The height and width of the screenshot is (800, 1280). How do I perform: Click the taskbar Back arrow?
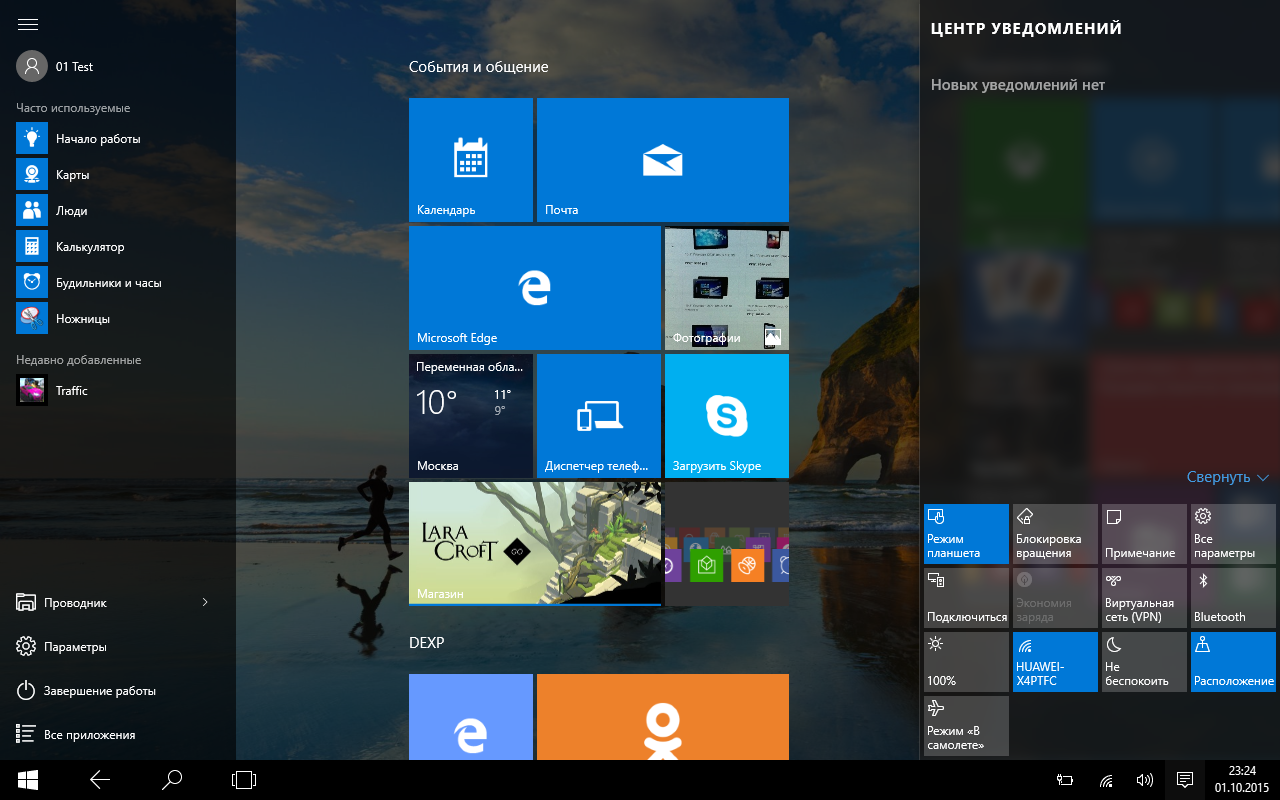click(100, 780)
